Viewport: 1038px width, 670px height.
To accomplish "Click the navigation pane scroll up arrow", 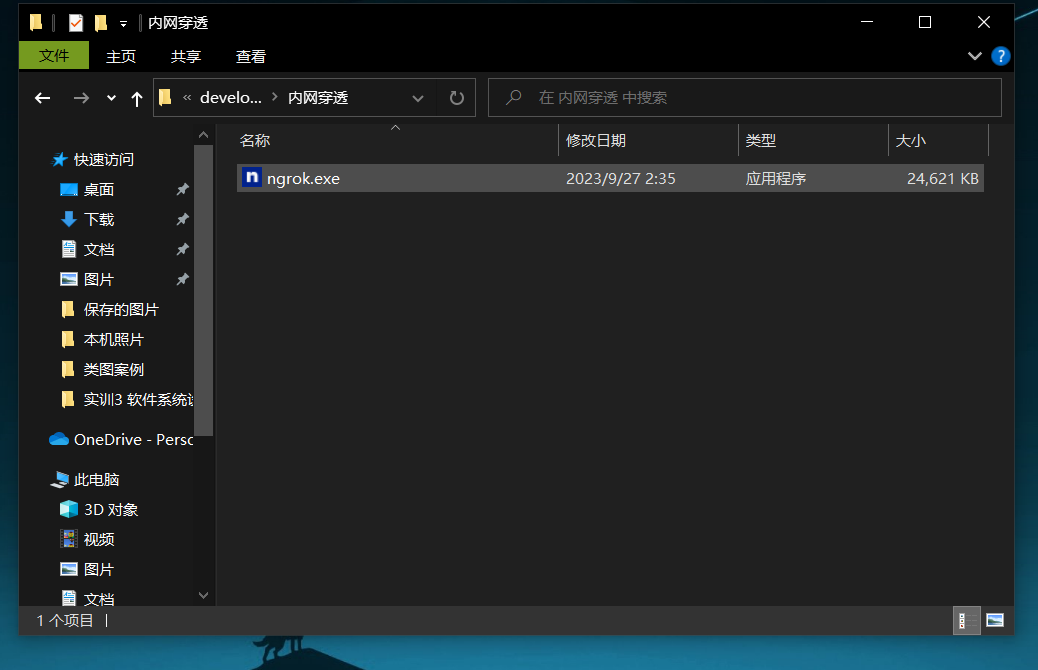I will click(x=203, y=135).
